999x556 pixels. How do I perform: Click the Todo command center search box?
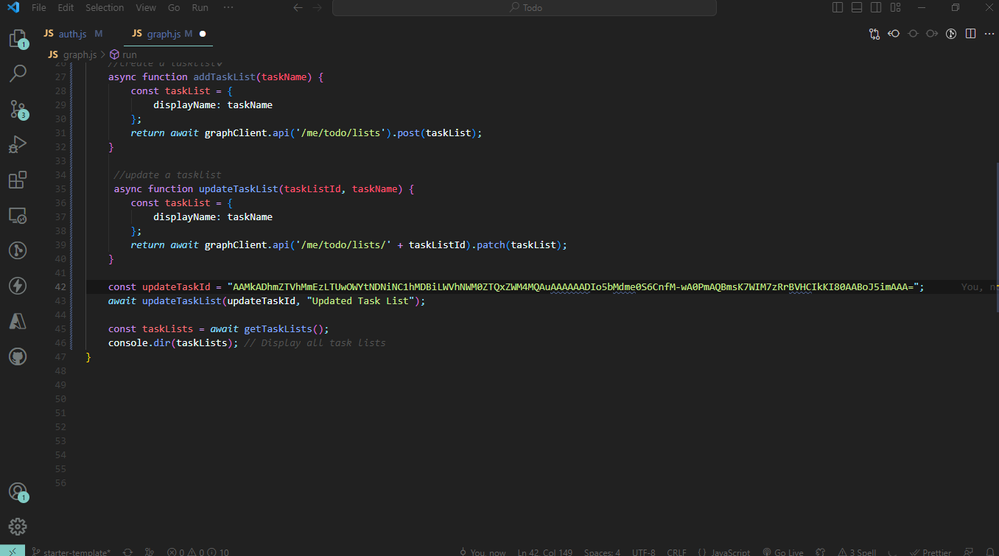pyautogui.click(x=524, y=8)
